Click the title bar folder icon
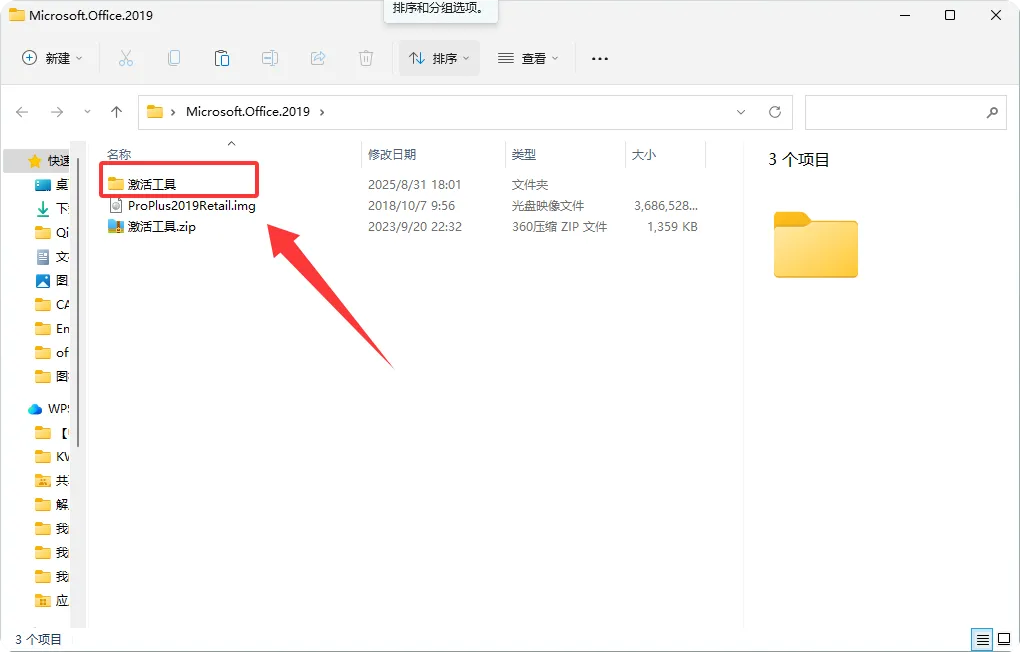This screenshot has height=652, width=1020. (16, 15)
